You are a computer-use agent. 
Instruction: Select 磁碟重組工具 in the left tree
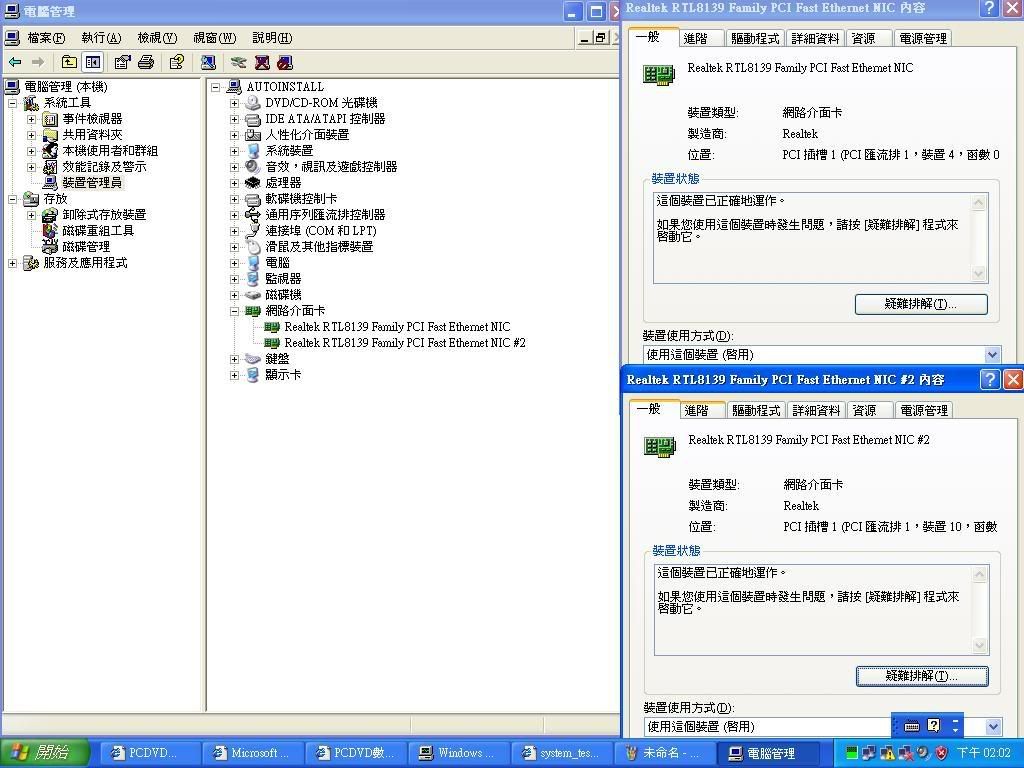98,231
